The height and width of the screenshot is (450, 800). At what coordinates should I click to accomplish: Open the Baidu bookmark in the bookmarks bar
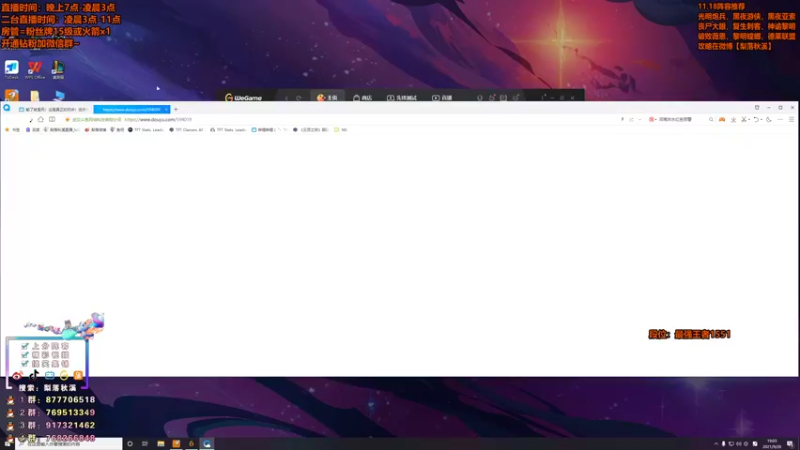point(33,130)
